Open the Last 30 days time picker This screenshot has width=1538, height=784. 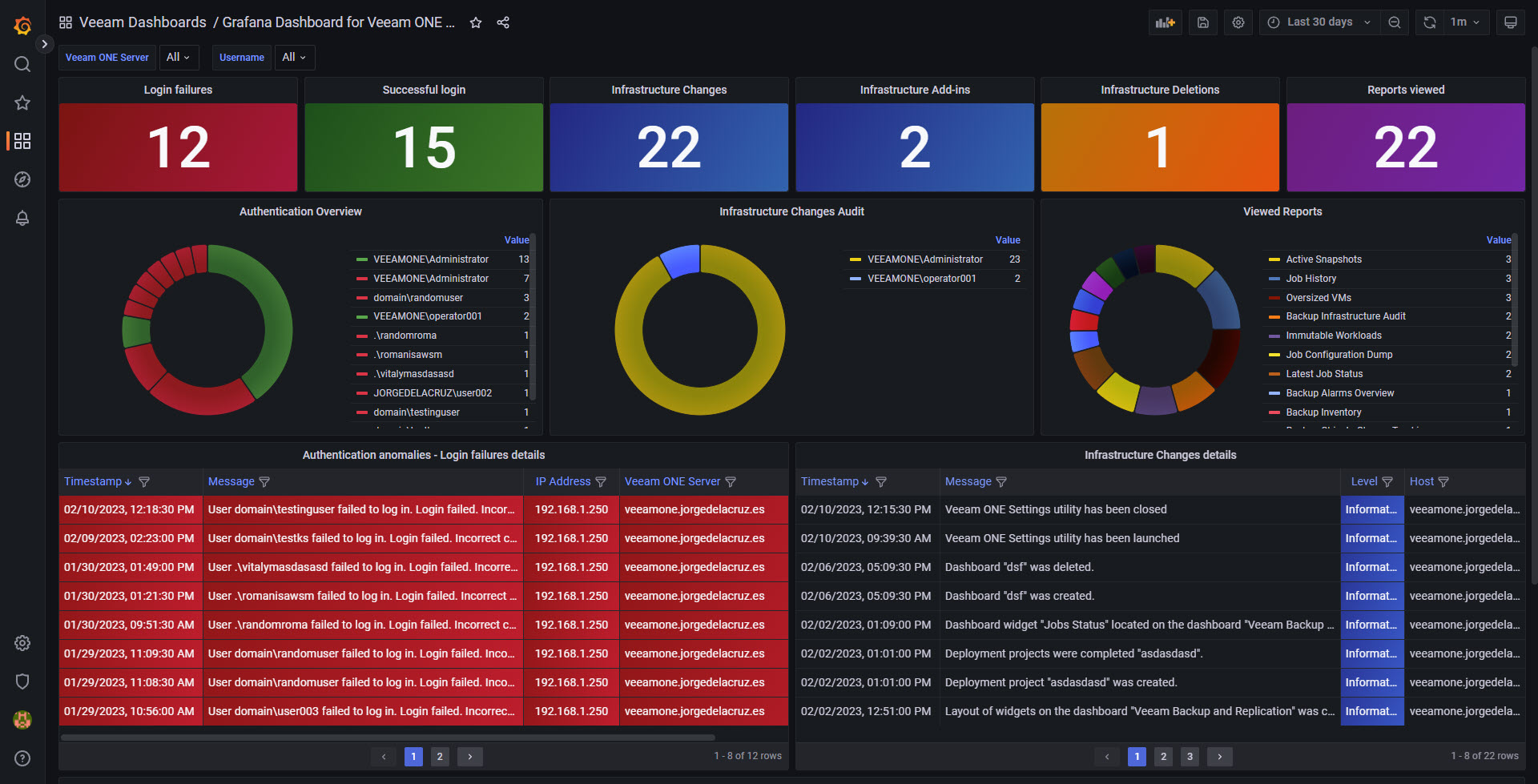[x=1318, y=22]
